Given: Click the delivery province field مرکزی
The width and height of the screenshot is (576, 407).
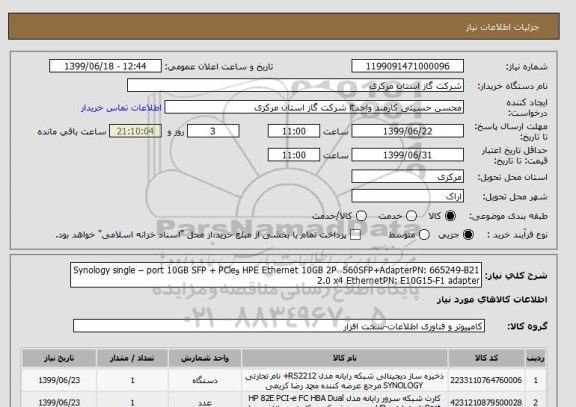Looking at the screenshot, I should (x=407, y=177).
